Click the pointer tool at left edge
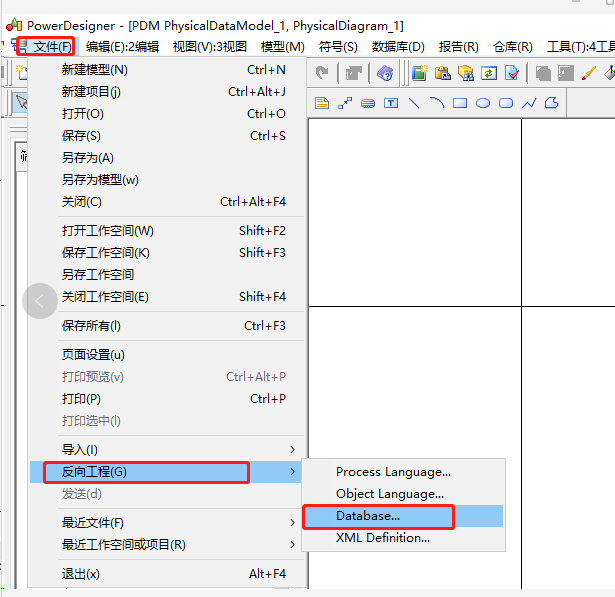The height and width of the screenshot is (597, 615). [x=21, y=103]
